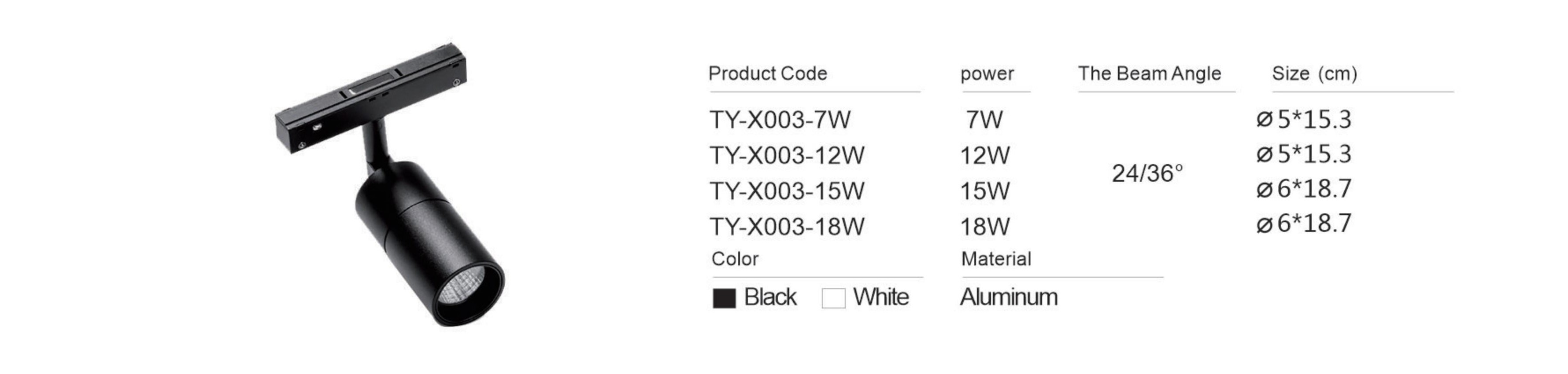The image size is (1568, 374).
Task: Click the first ø5*15.3 size value
Action: click(1303, 120)
